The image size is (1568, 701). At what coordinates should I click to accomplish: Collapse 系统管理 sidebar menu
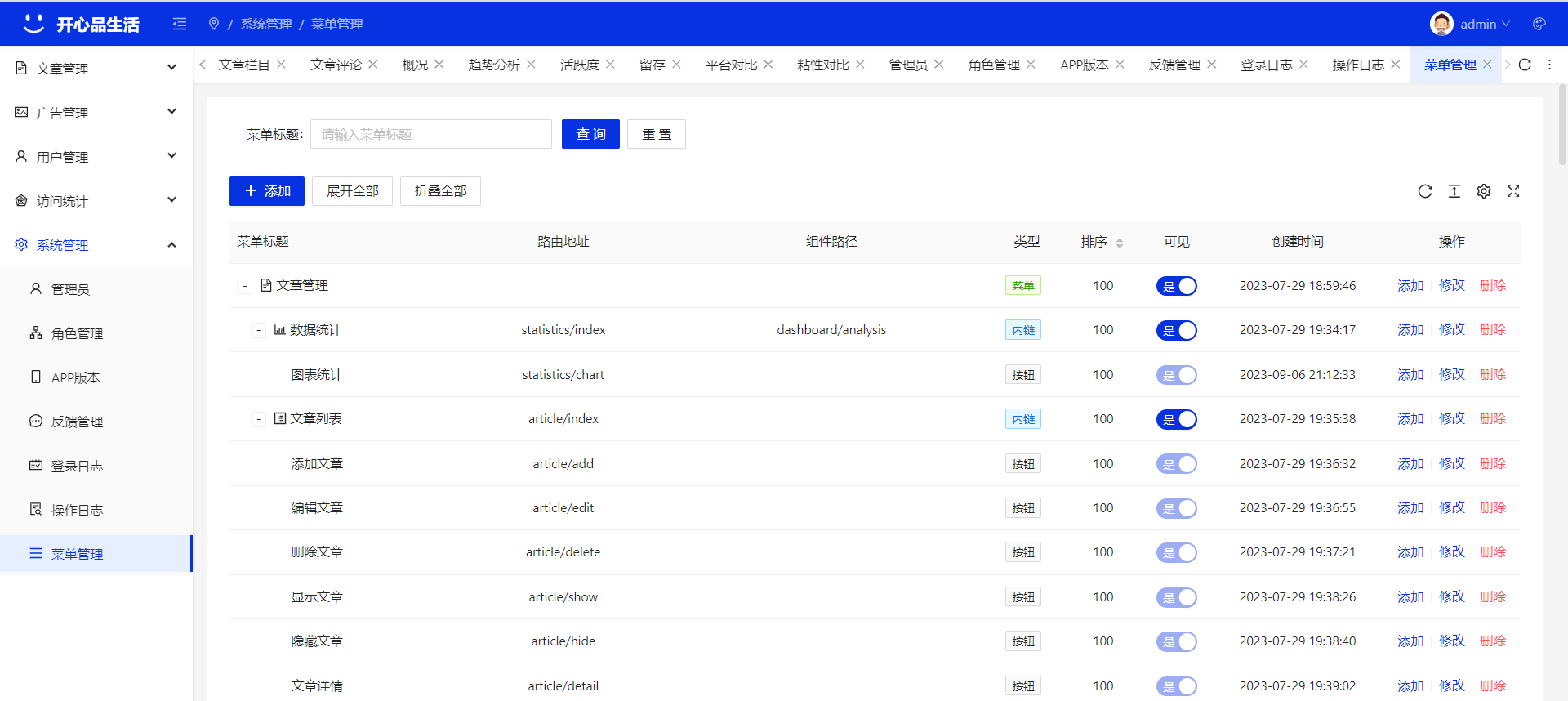[x=96, y=244]
